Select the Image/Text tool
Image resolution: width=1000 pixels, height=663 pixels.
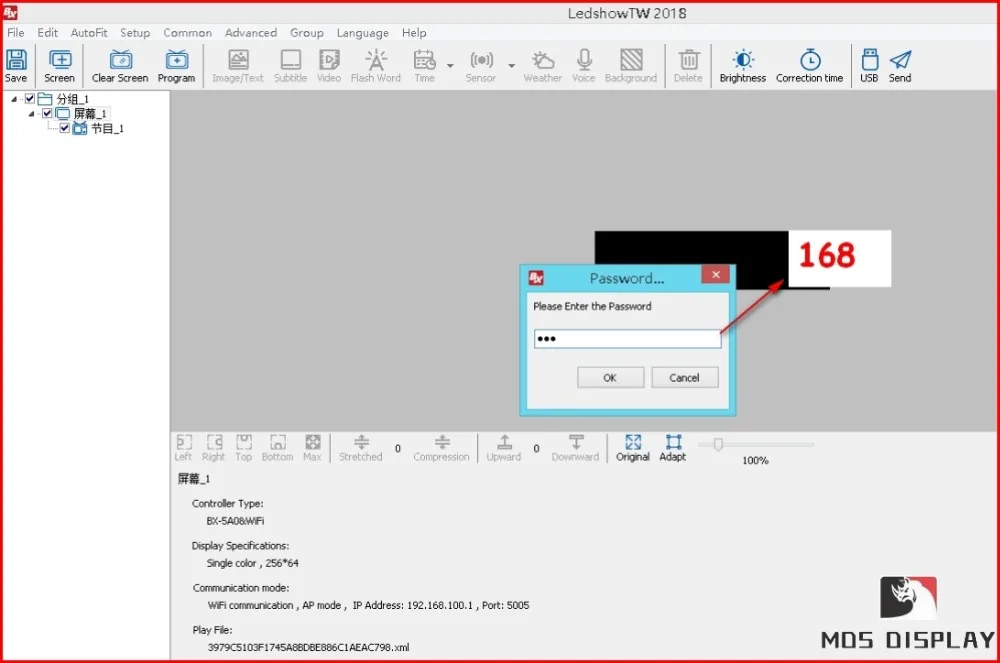(x=238, y=66)
